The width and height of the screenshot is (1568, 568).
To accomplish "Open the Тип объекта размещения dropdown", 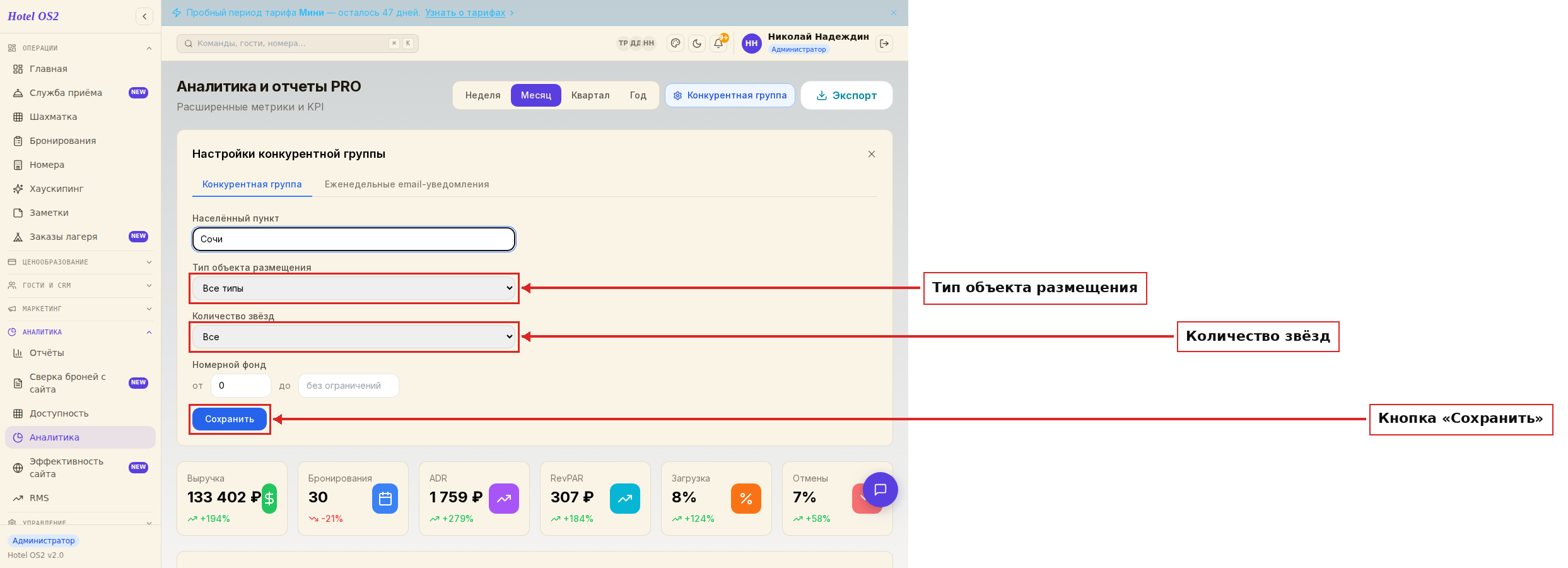I will point(354,288).
